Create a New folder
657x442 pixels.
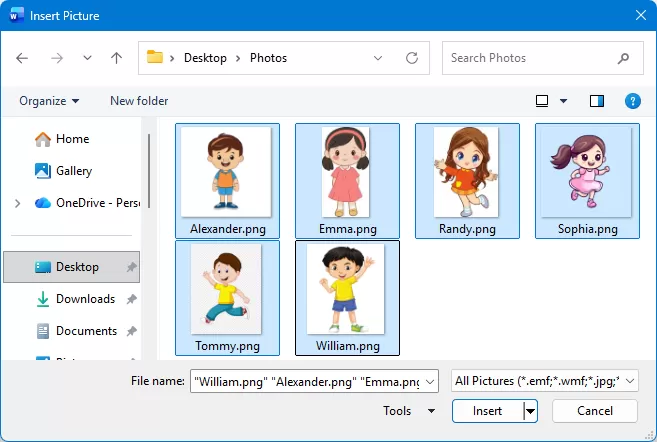(139, 101)
